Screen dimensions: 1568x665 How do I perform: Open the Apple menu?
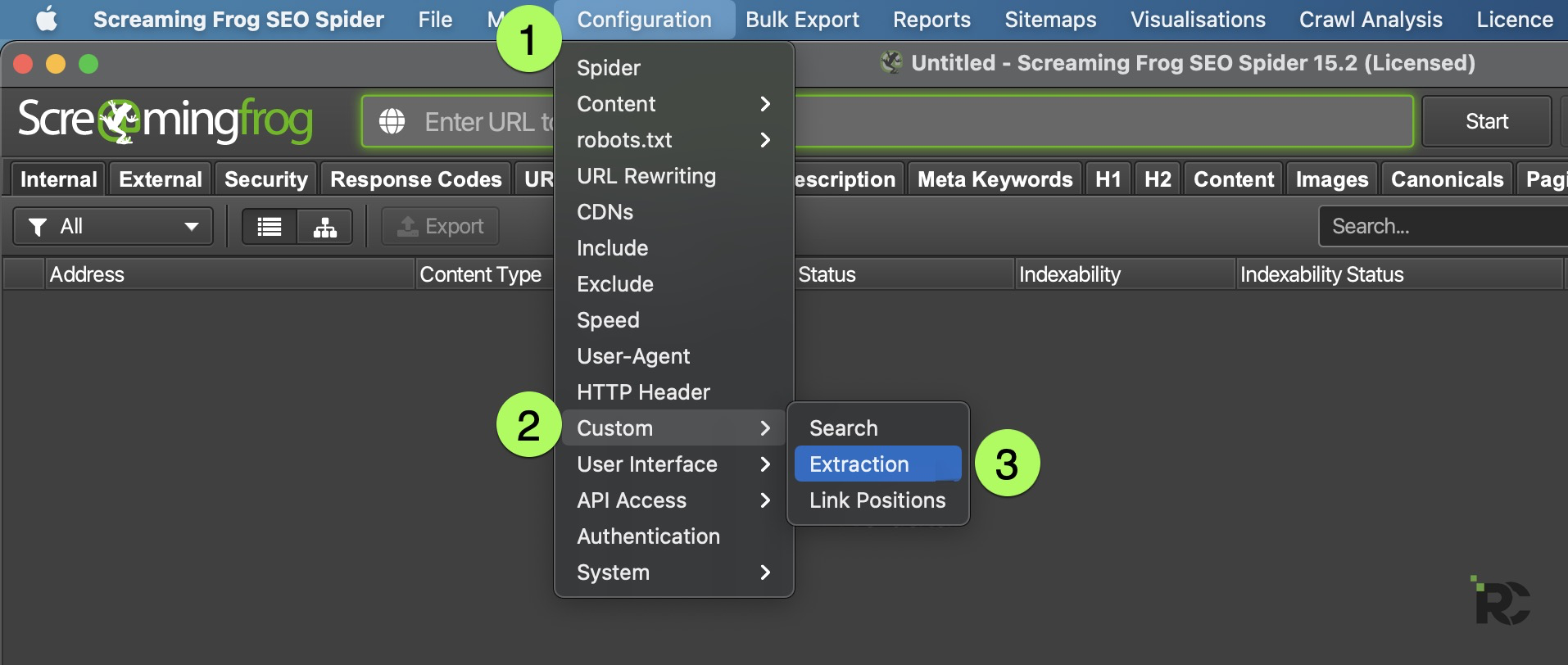coord(47,19)
